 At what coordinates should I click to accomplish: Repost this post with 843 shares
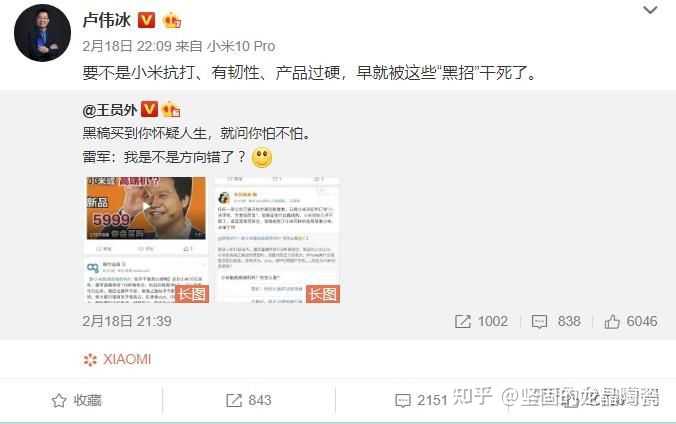pos(249,400)
